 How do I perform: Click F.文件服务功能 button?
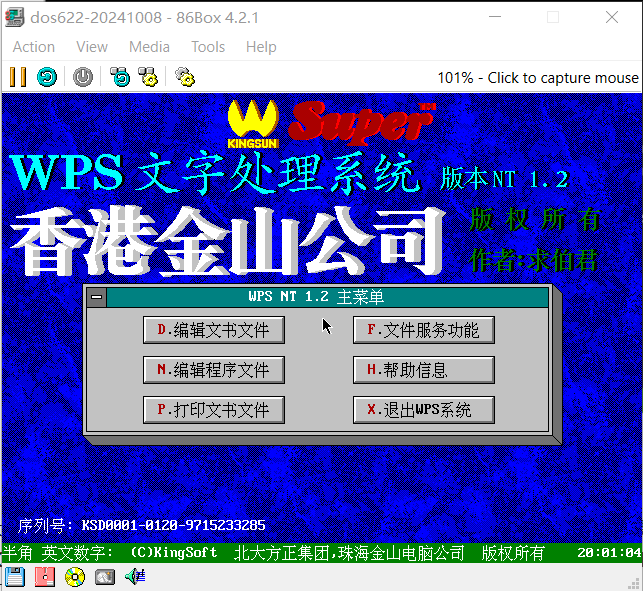click(424, 330)
